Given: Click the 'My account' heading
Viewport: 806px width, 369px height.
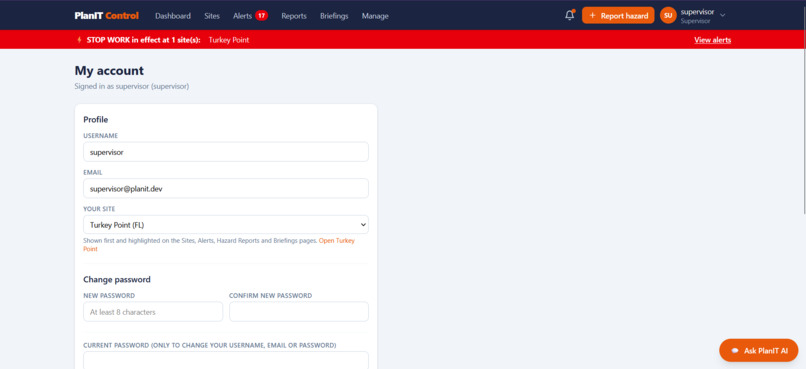Looking at the screenshot, I should [x=109, y=70].
